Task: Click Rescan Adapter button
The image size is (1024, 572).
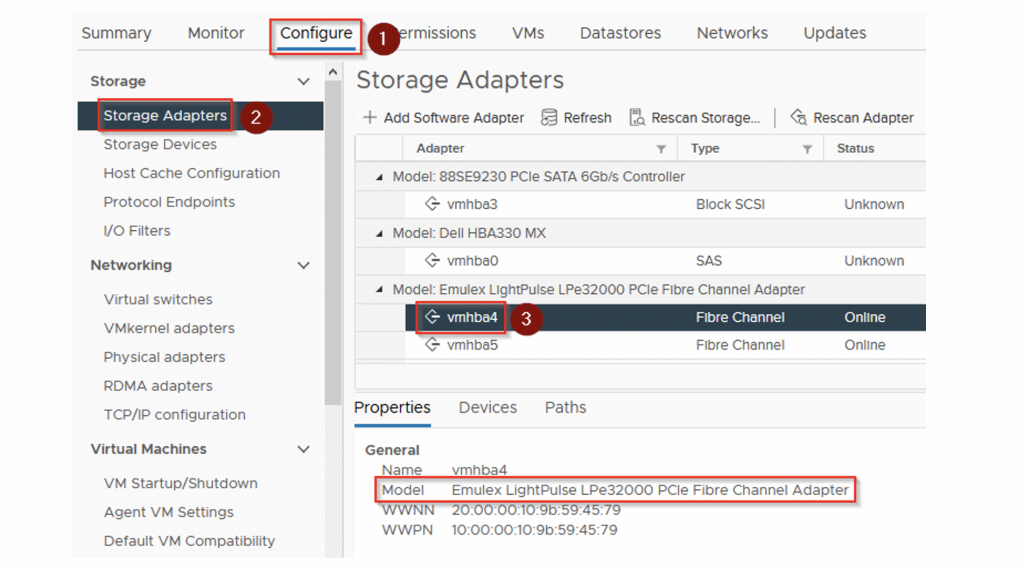Action: (x=852, y=118)
